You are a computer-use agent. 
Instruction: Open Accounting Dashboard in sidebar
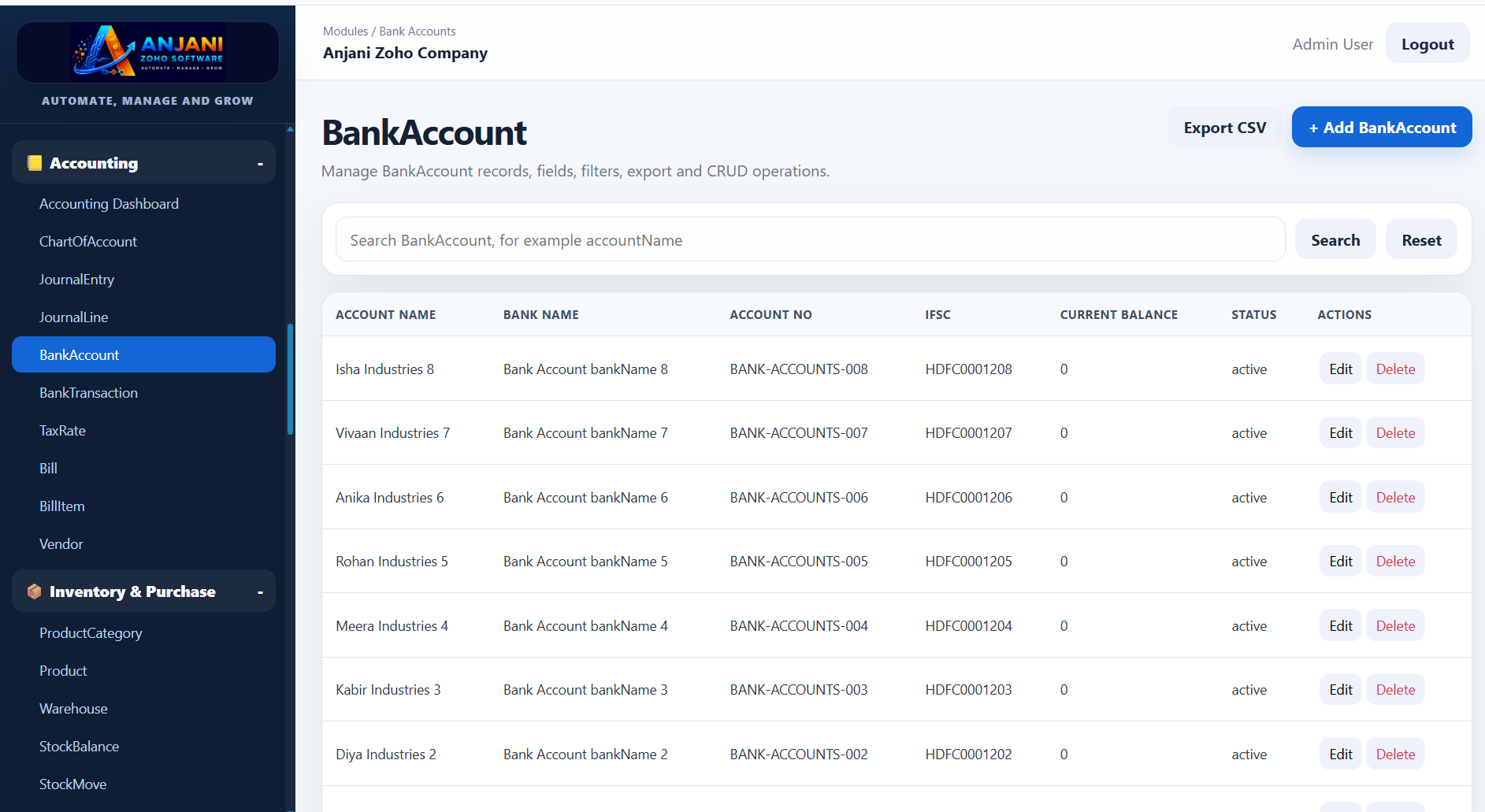coord(143,204)
